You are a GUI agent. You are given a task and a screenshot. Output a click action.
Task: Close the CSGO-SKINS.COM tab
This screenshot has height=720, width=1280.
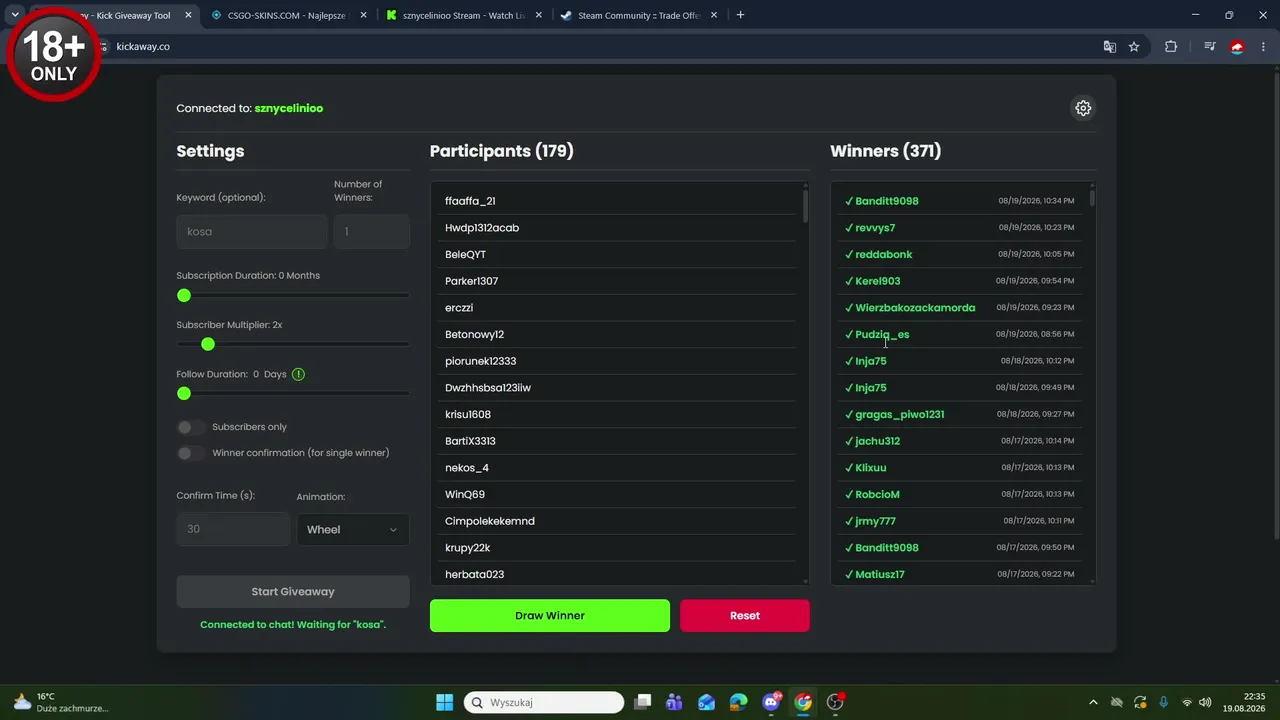click(x=363, y=15)
